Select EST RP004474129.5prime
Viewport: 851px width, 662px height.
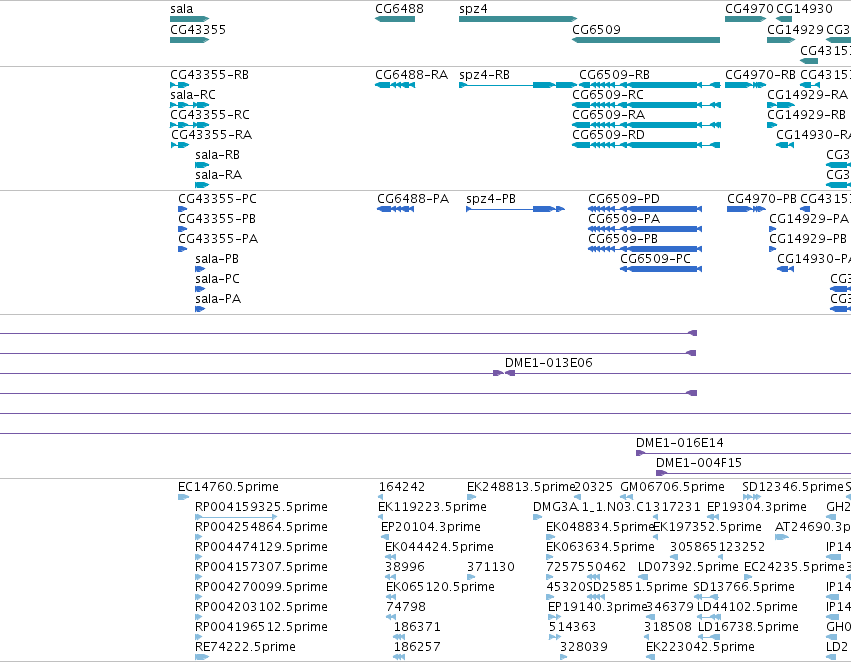coord(199,557)
